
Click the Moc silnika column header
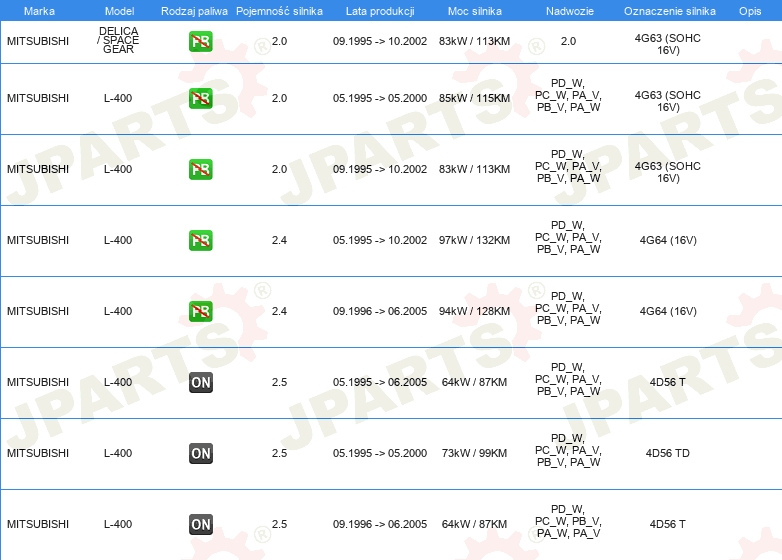pos(474,11)
